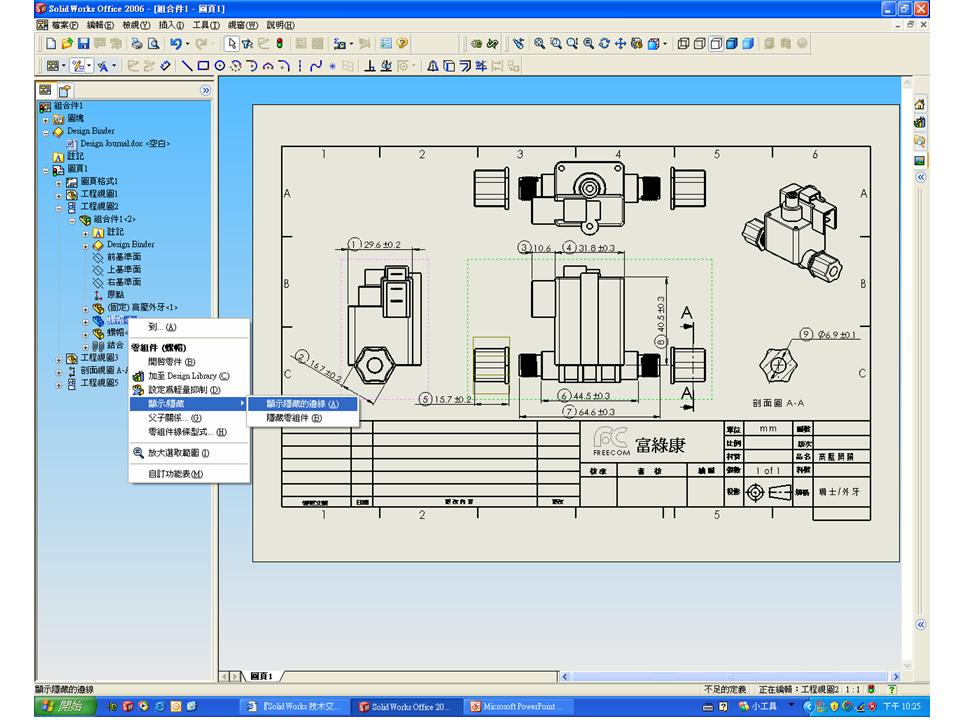Open the 說明(H) menu
This screenshot has height=720, width=960.
280,25
